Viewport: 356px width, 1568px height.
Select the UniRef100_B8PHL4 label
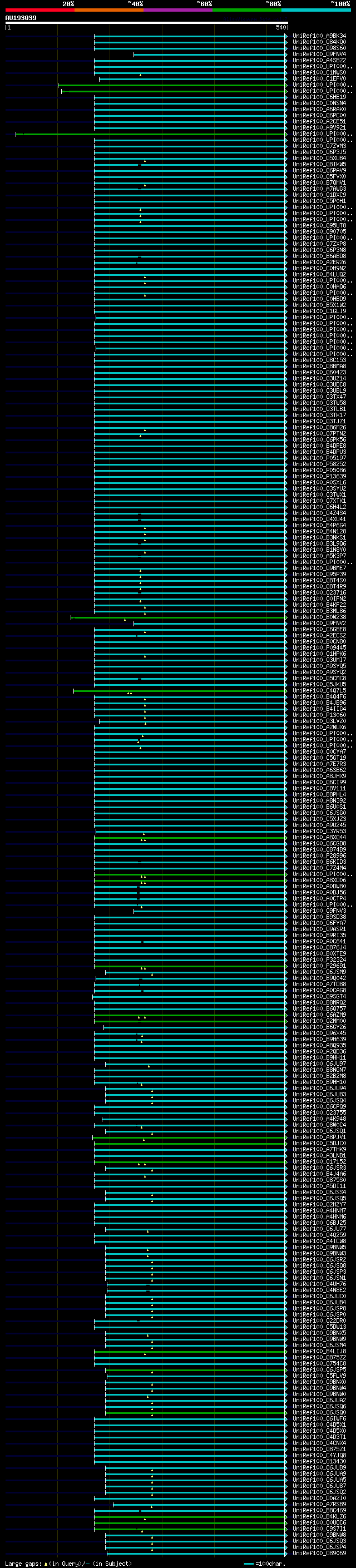pos(319,794)
